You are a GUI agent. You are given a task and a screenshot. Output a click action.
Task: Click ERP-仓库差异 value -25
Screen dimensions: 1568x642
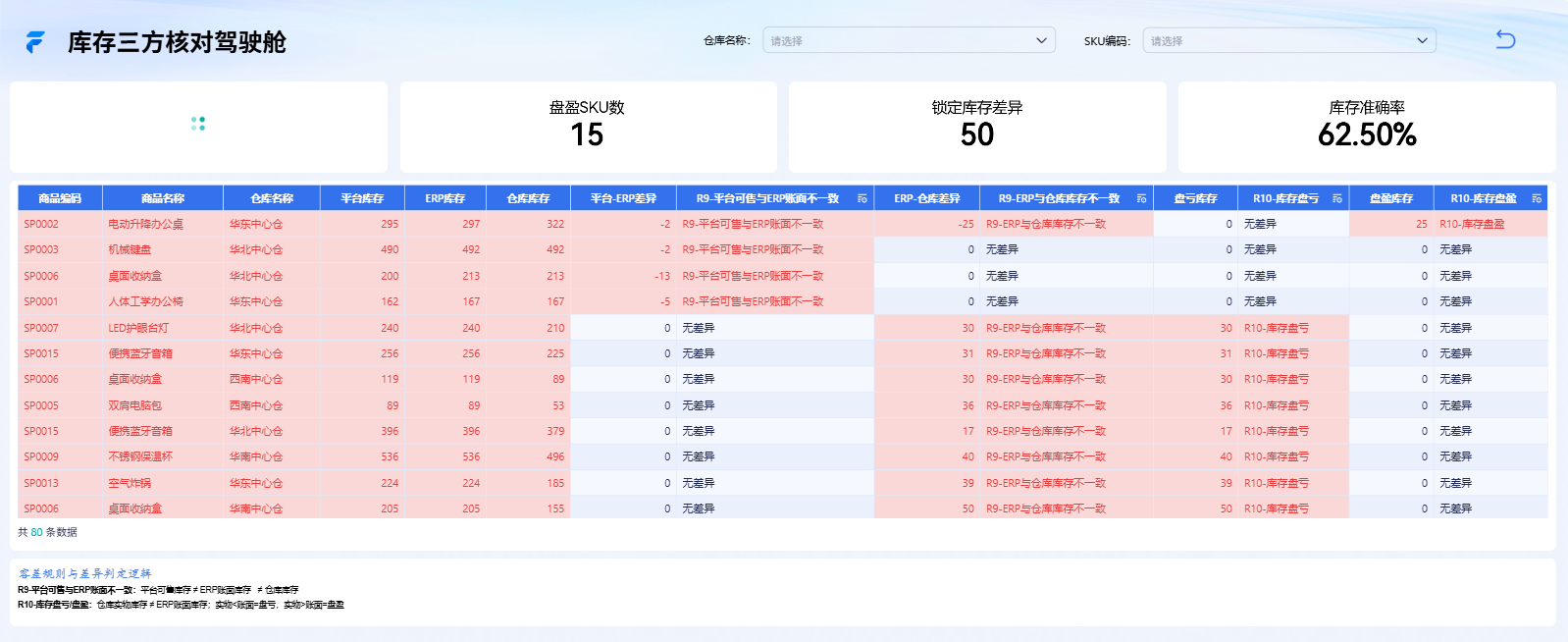(x=967, y=224)
